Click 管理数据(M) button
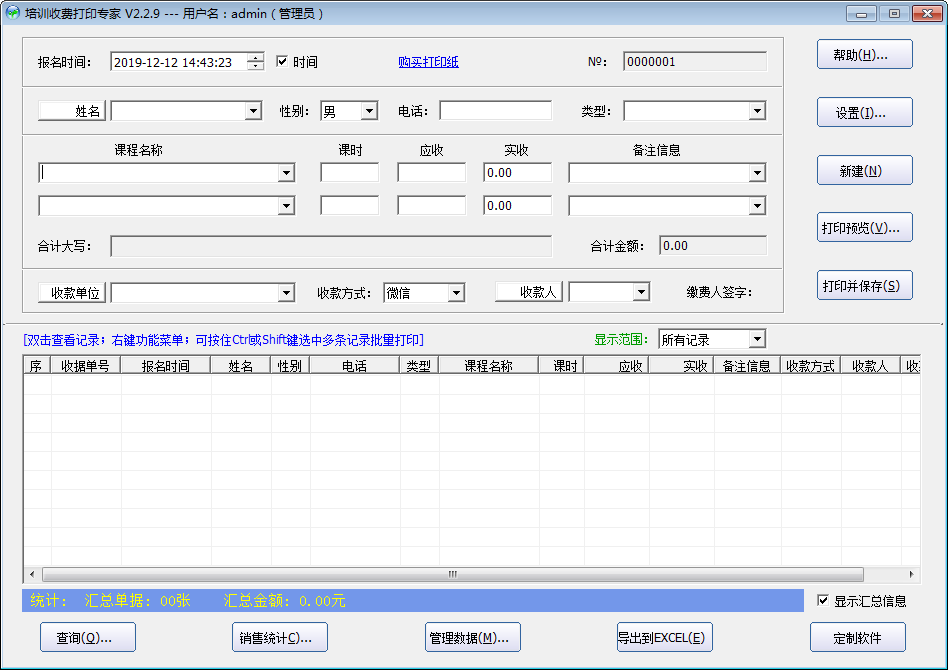 pyautogui.click(x=473, y=637)
